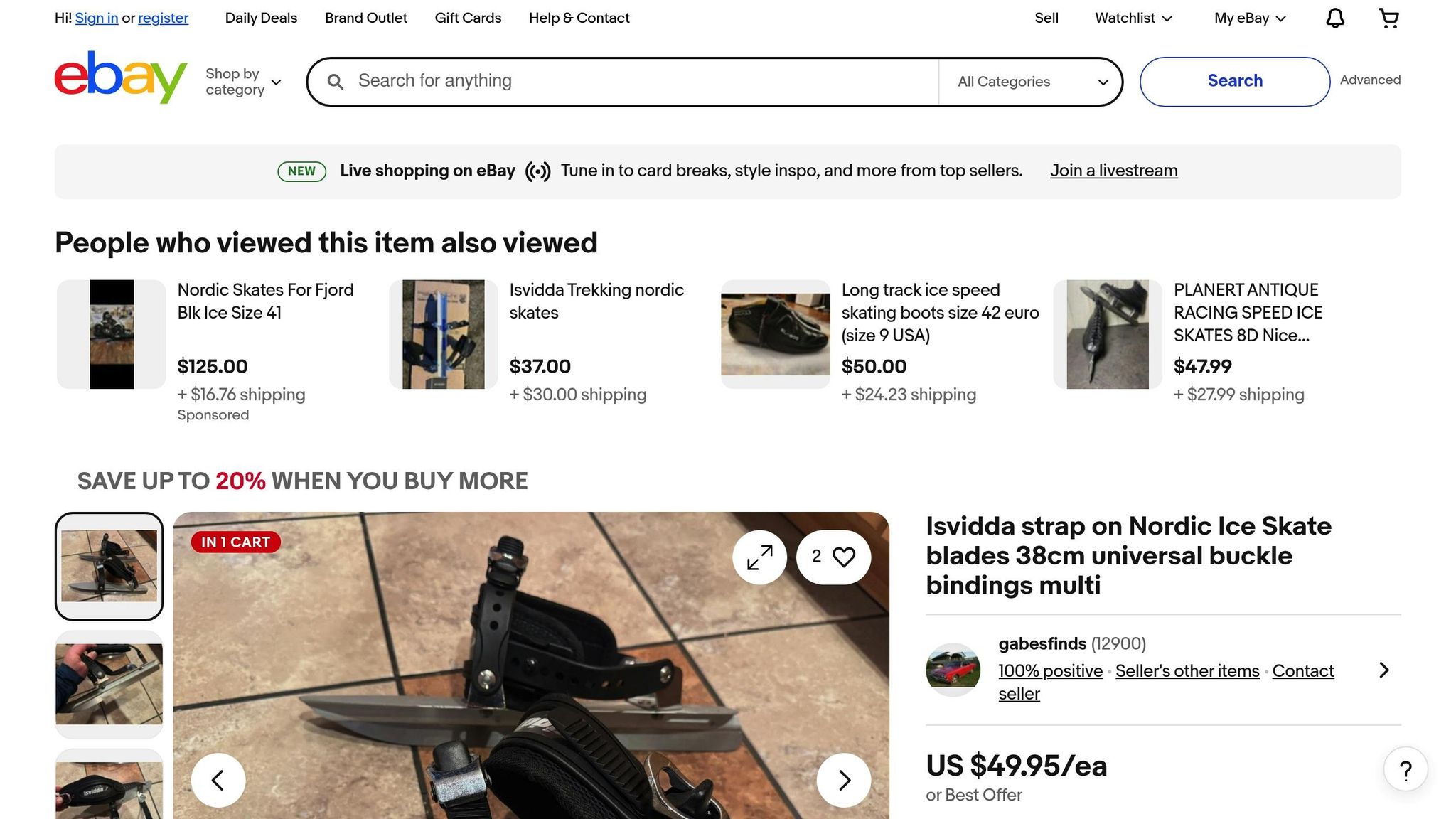Open the My eBay dropdown menu

[x=1250, y=18]
